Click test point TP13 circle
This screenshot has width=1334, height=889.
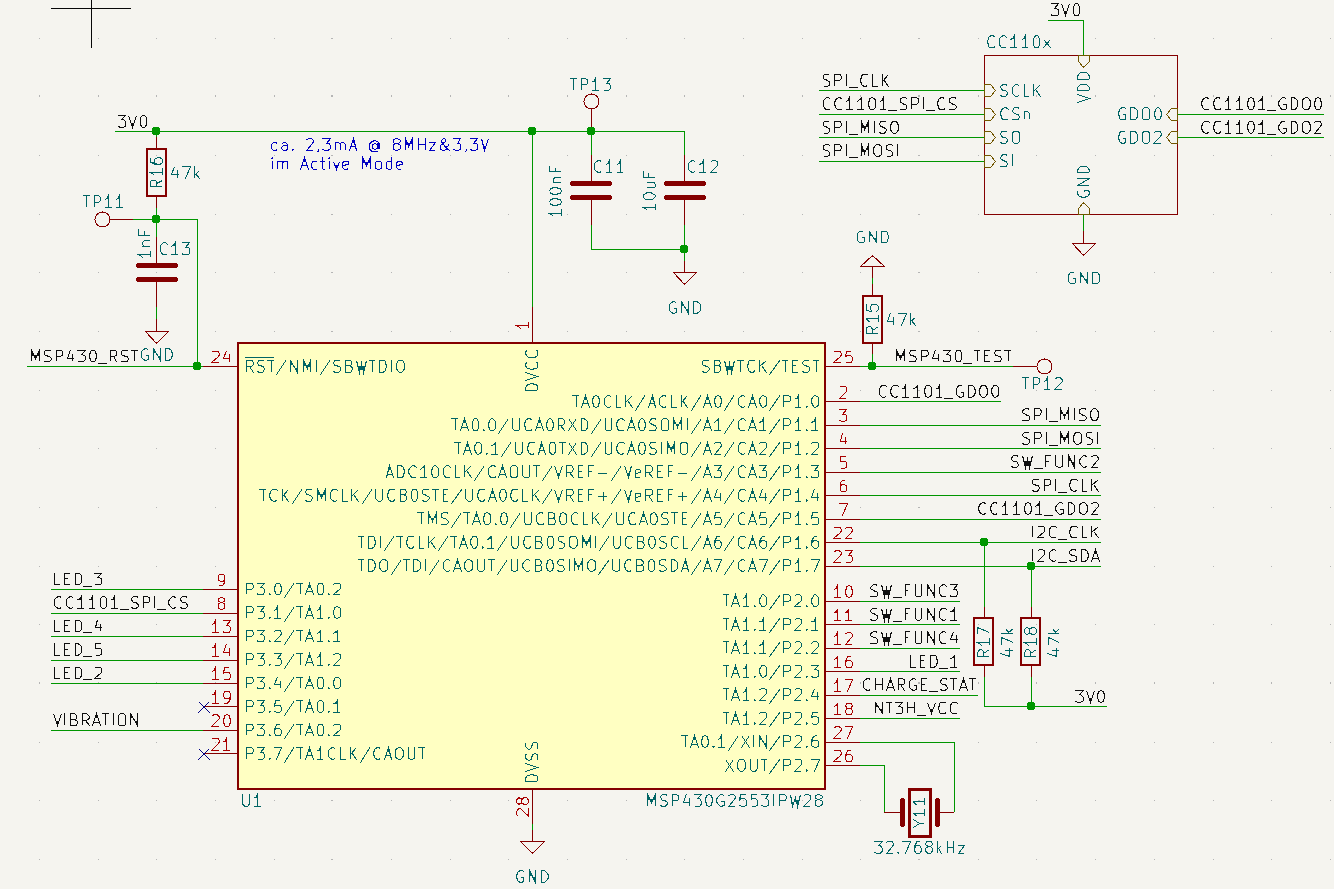click(x=591, y=103)
